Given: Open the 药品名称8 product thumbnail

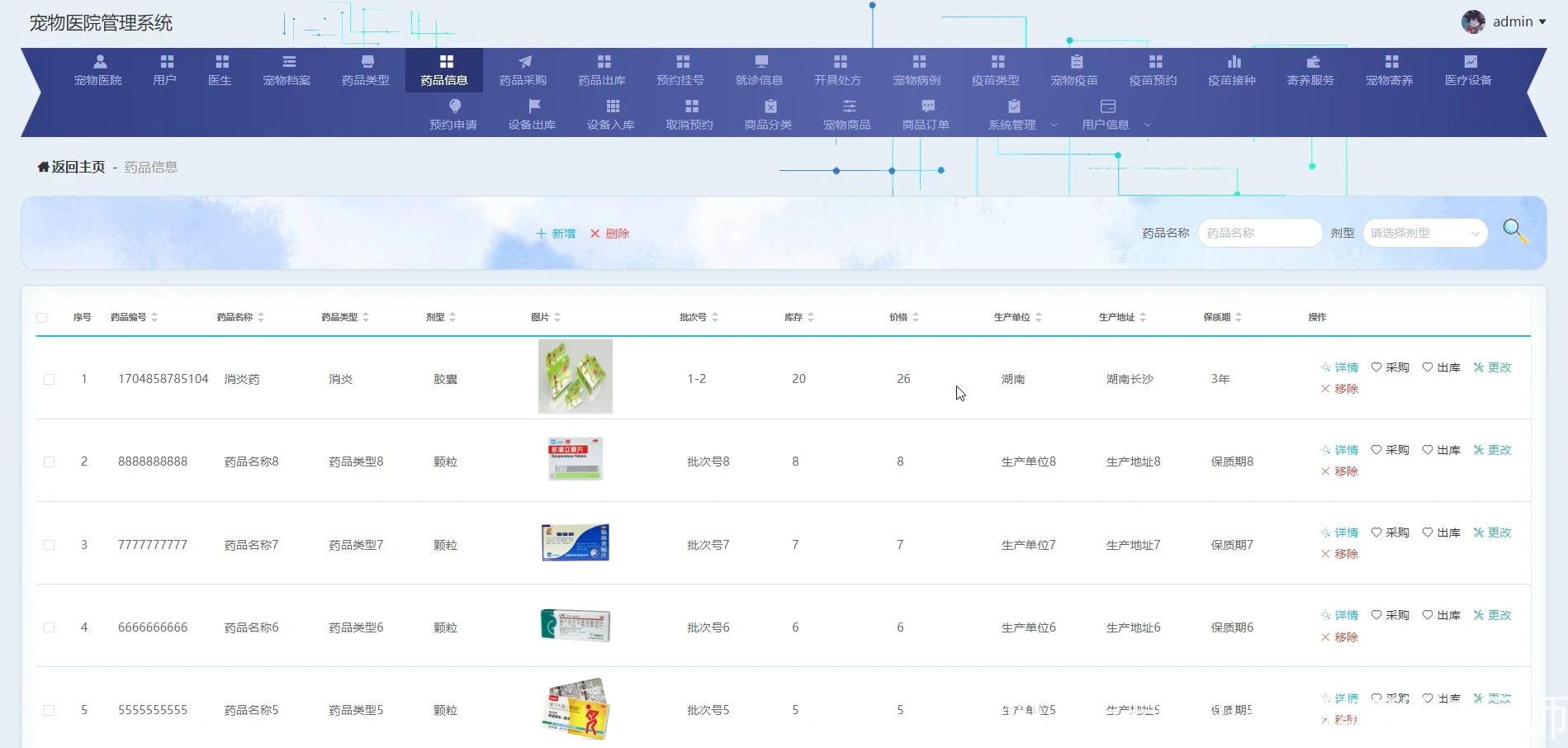Looking at the screenshot, I should tap(576, 459).
